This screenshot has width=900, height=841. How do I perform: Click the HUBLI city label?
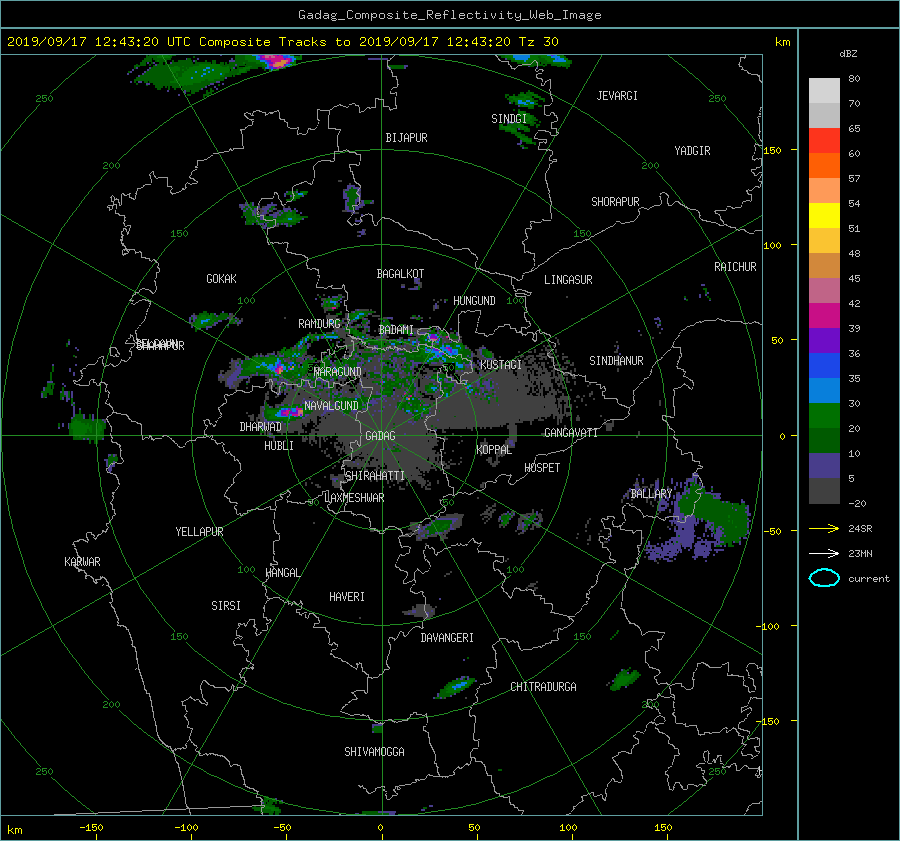pos(279,446)
